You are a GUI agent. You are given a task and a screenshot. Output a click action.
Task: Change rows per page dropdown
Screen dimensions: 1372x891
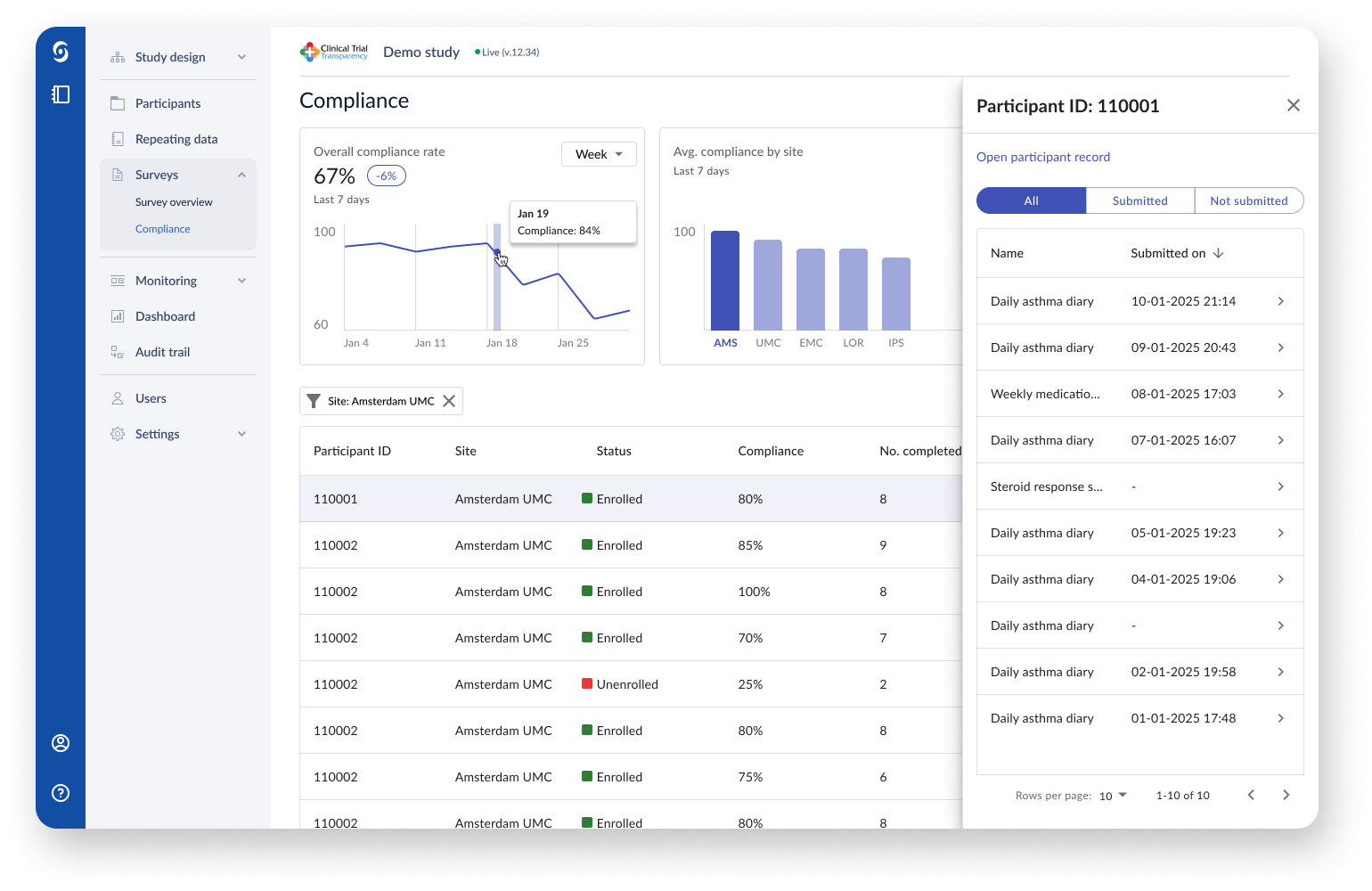tap(1113, 796)
